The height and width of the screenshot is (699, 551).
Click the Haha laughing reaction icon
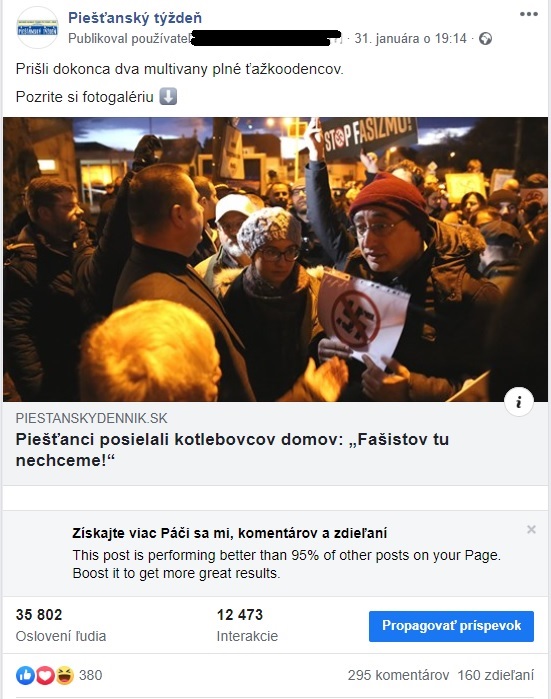click(65, 675)
